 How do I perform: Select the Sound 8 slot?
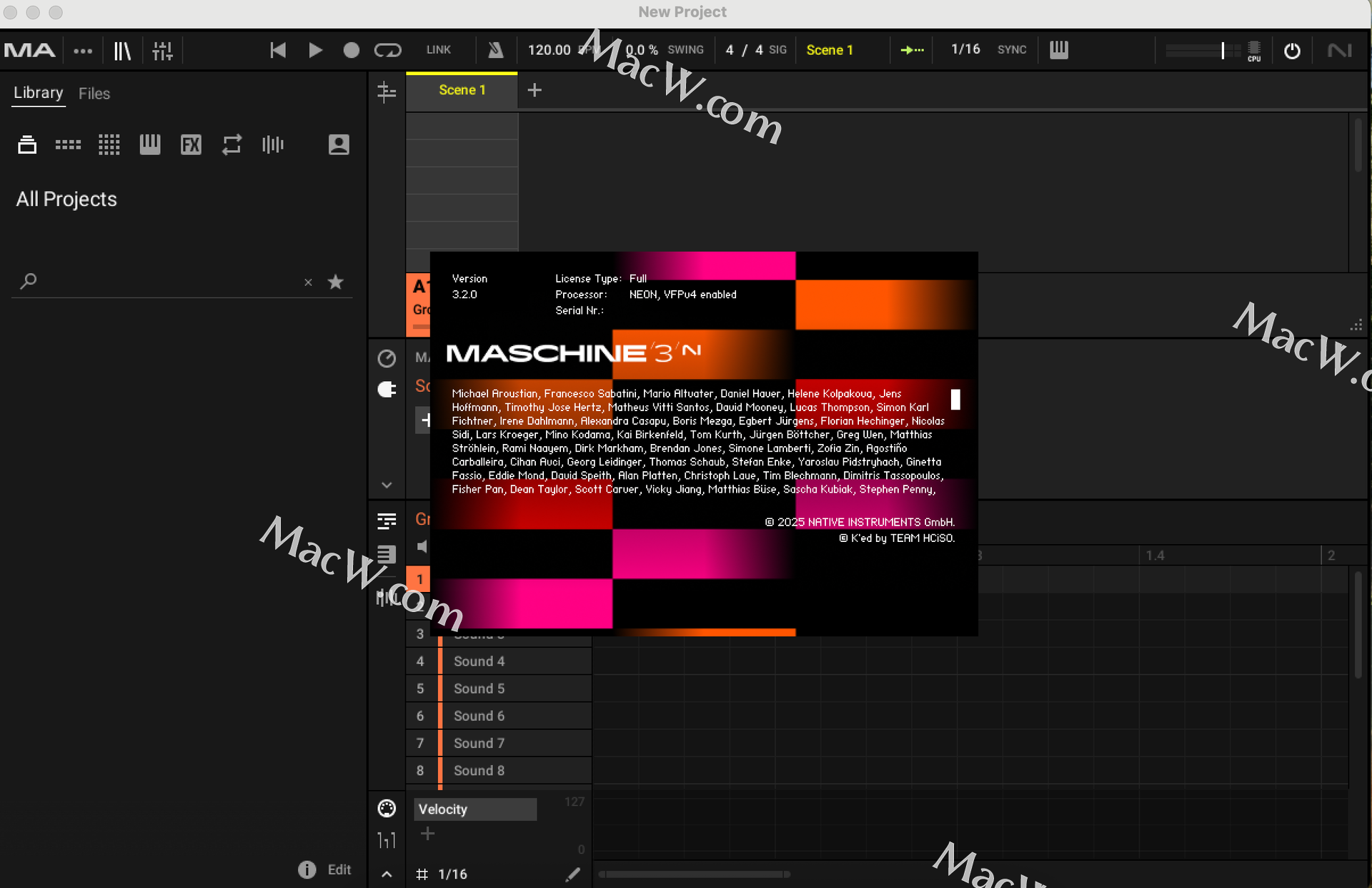[499, 770]
